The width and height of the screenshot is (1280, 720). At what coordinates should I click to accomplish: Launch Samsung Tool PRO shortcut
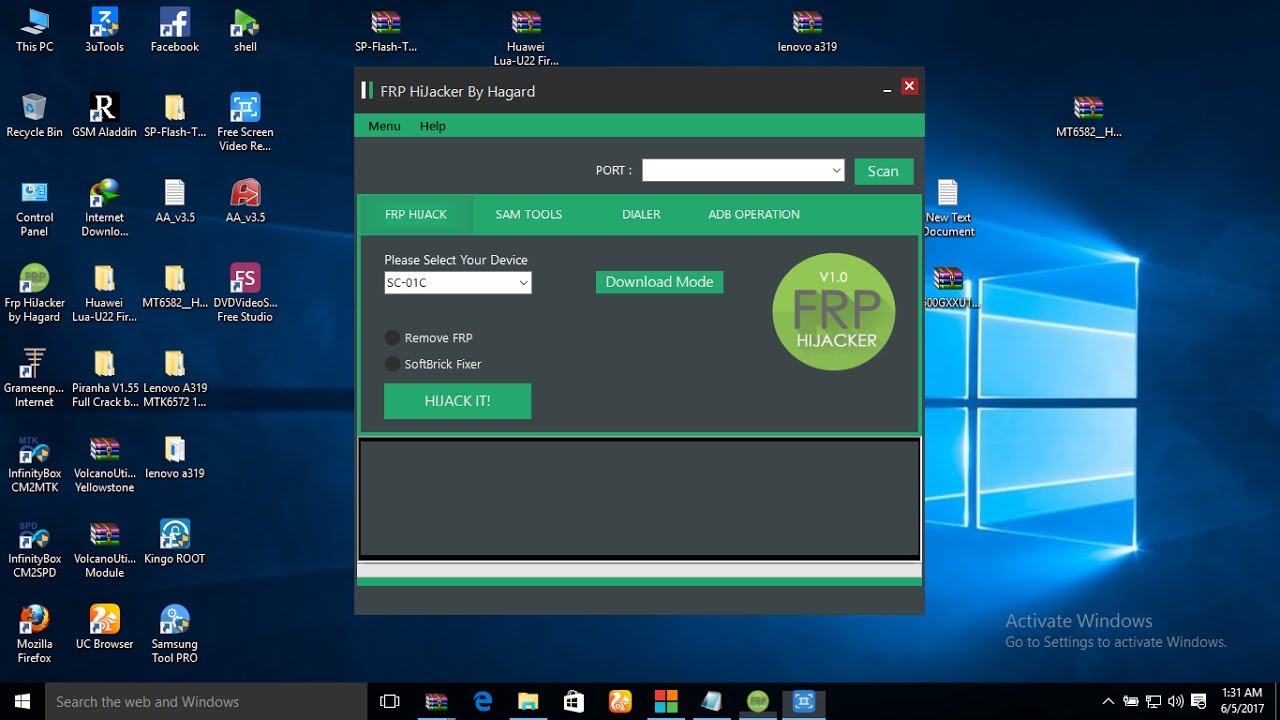tap(174, 634)
